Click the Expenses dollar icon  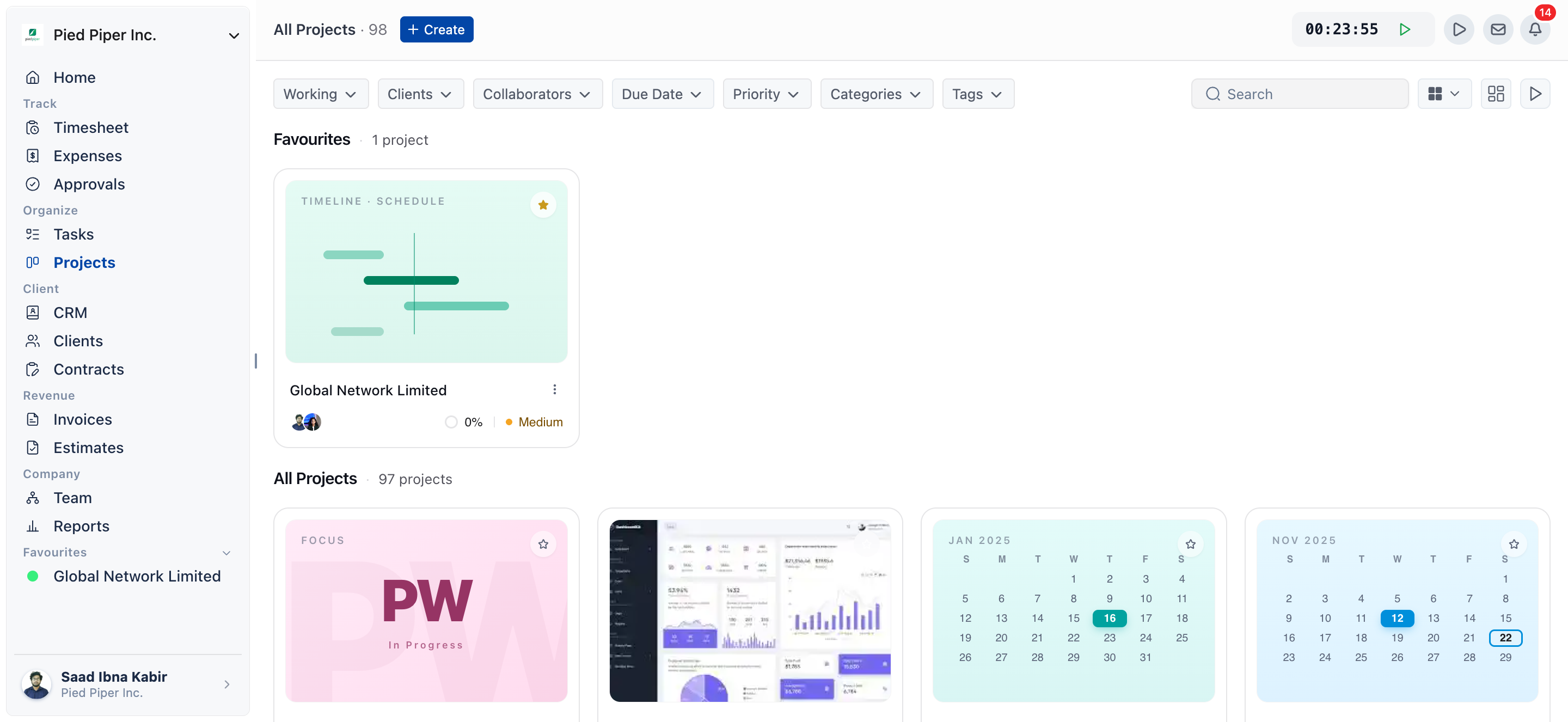click(x=33, y=156)
